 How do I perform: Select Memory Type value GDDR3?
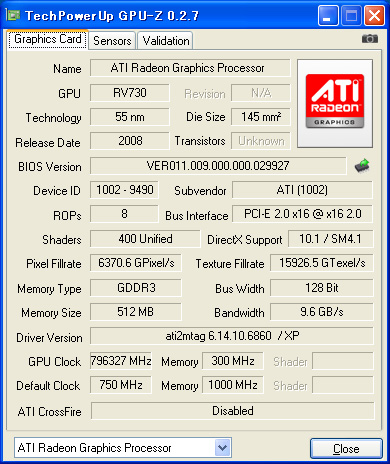point(136,287)
